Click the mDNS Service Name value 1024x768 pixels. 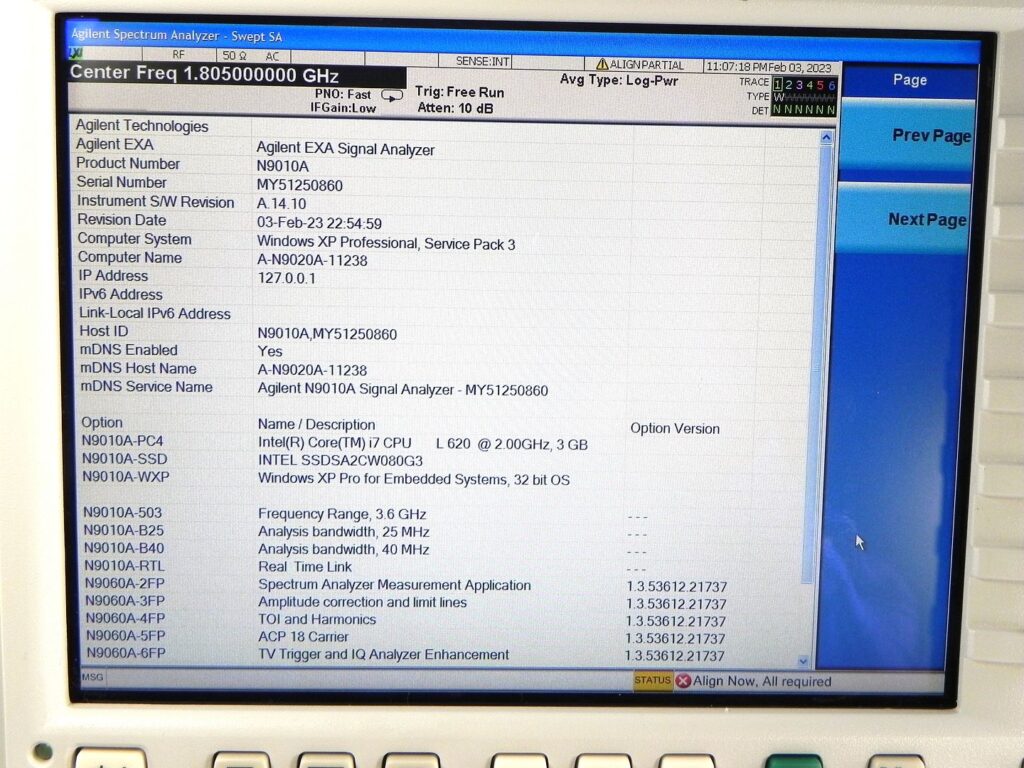tap(402, 390)
